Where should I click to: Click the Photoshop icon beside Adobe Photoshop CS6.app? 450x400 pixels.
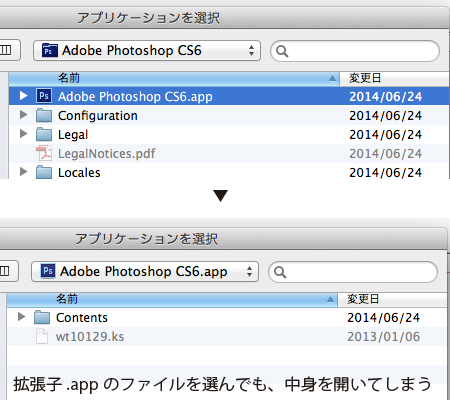pyautogui.click(x=44, y=96)
